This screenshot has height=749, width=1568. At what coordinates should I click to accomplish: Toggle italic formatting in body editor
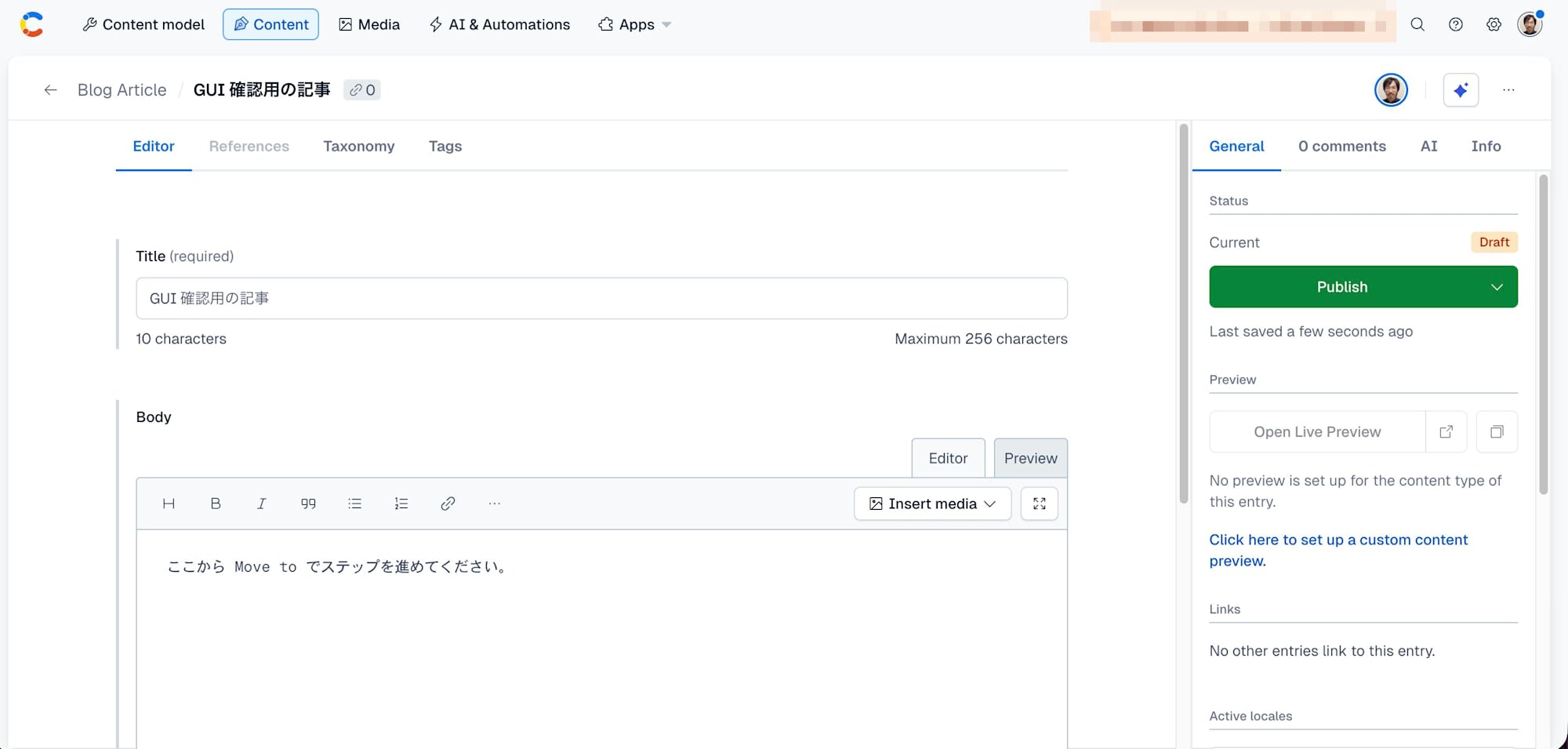(262, 504)
